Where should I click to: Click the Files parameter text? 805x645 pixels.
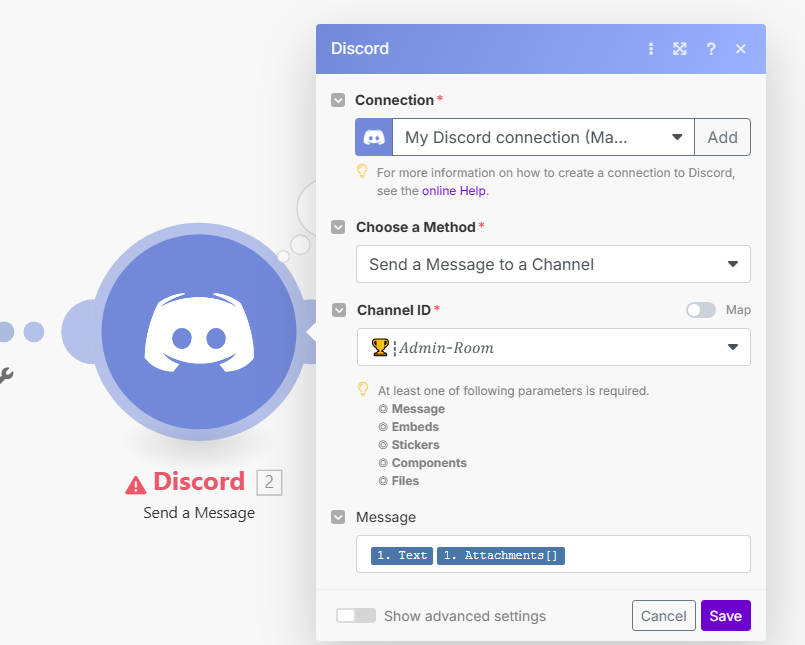[405, 481]
